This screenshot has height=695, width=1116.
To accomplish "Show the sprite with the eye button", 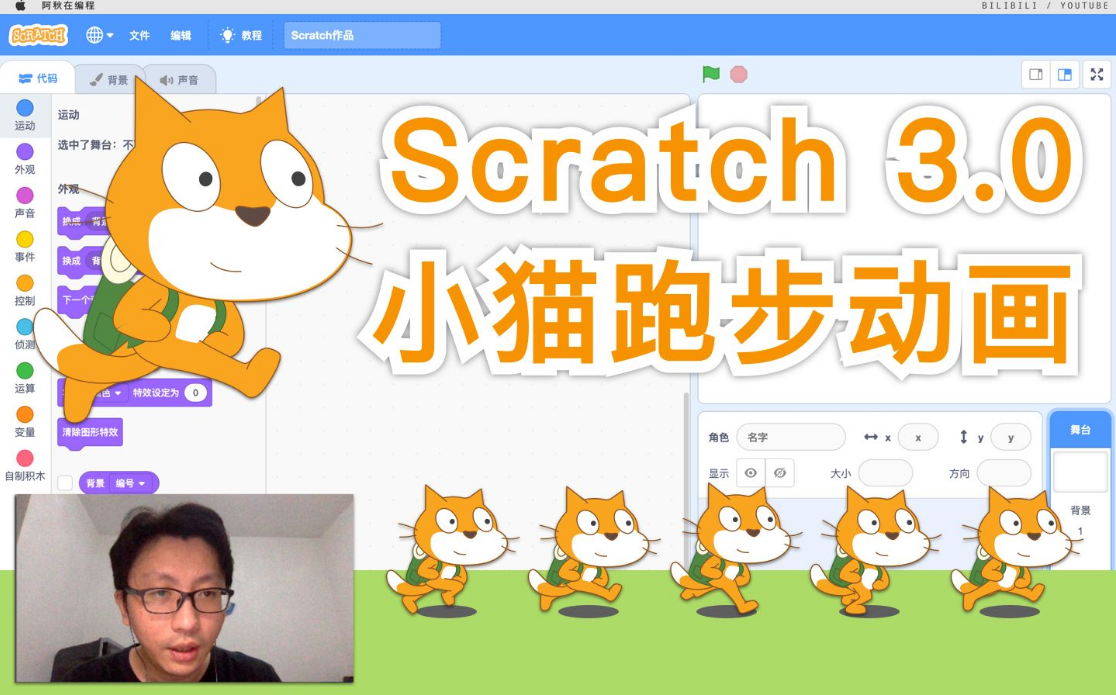I will click(750, 473).
